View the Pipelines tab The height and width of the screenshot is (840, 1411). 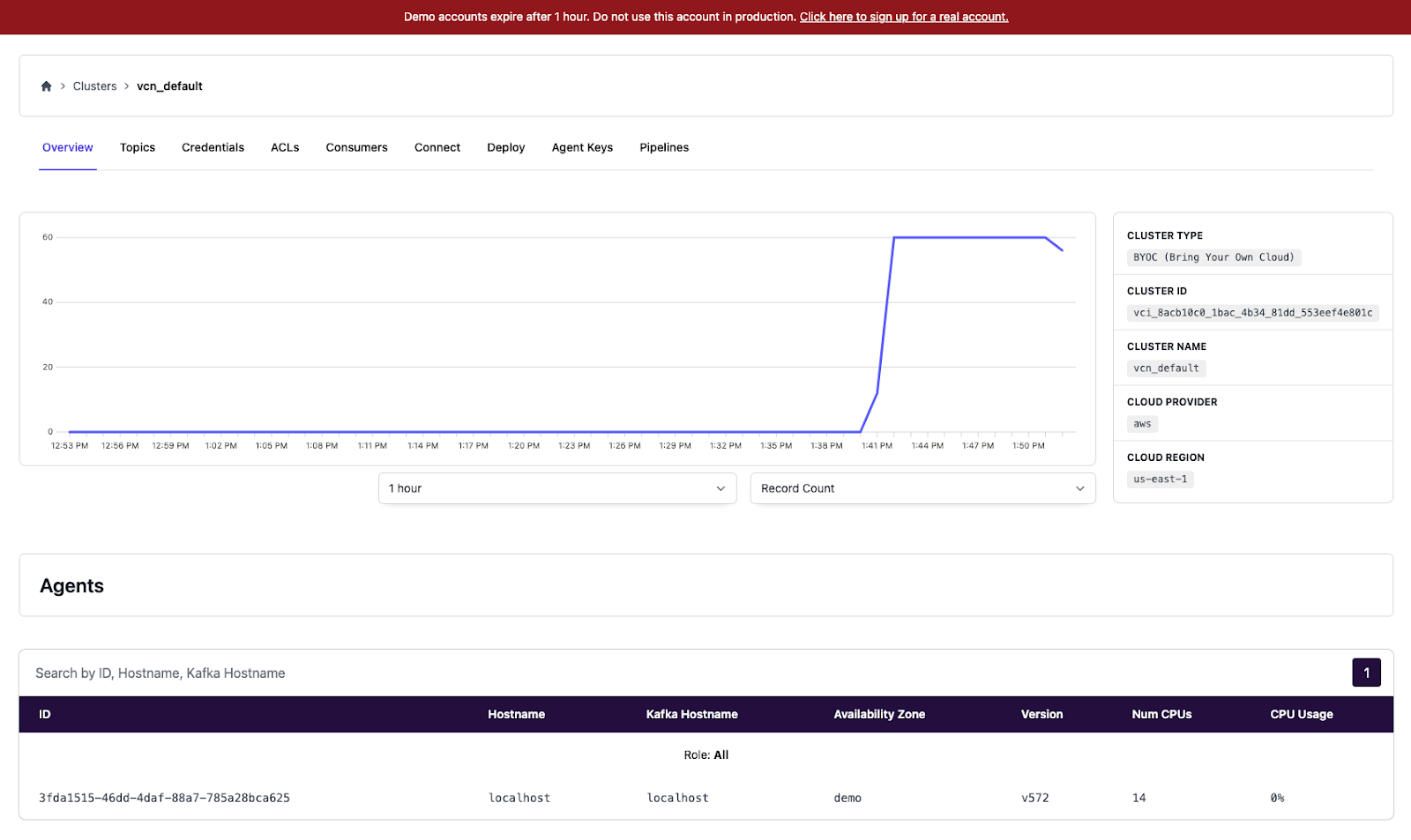point(664,148)
